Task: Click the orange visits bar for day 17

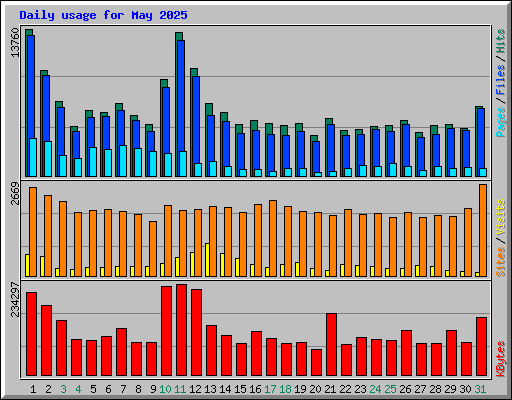Action: click(x=273, y=238)
